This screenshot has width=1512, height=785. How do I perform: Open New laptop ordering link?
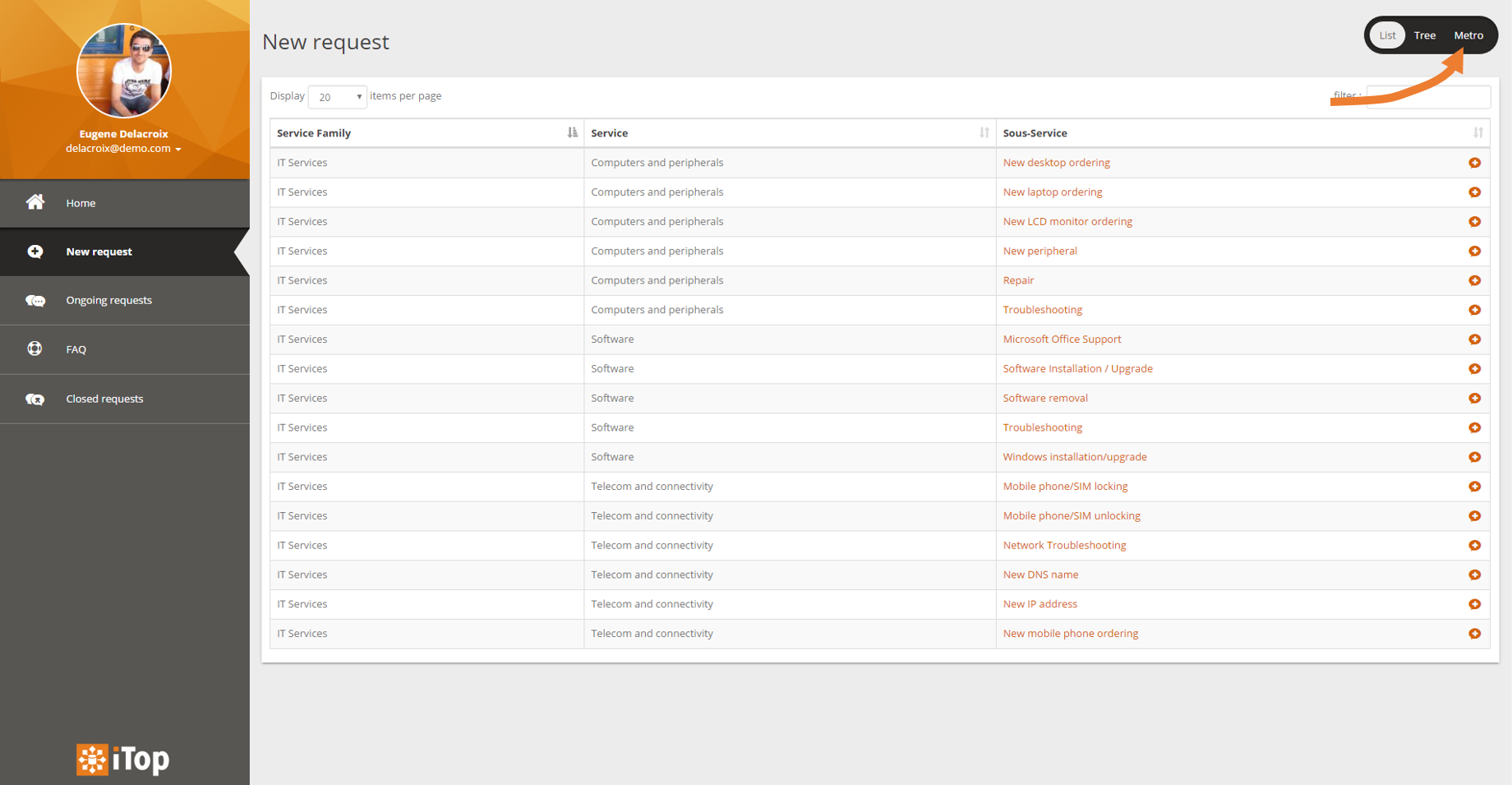coord(1052,192)
